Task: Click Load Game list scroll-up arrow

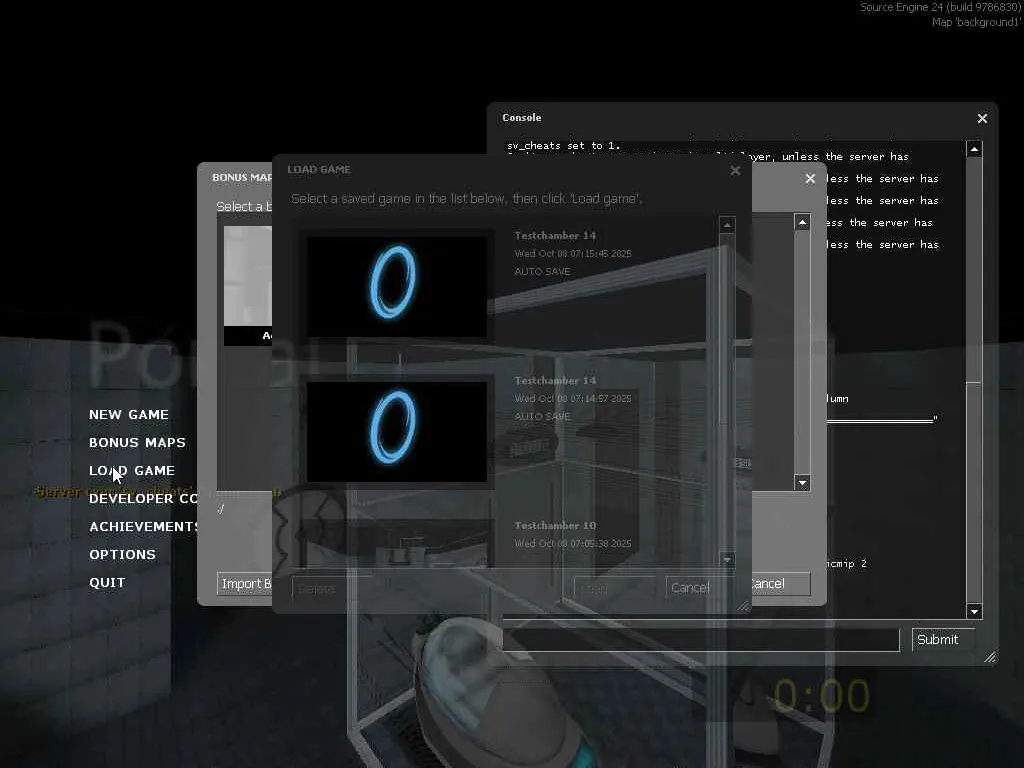Action: (727, 225)
